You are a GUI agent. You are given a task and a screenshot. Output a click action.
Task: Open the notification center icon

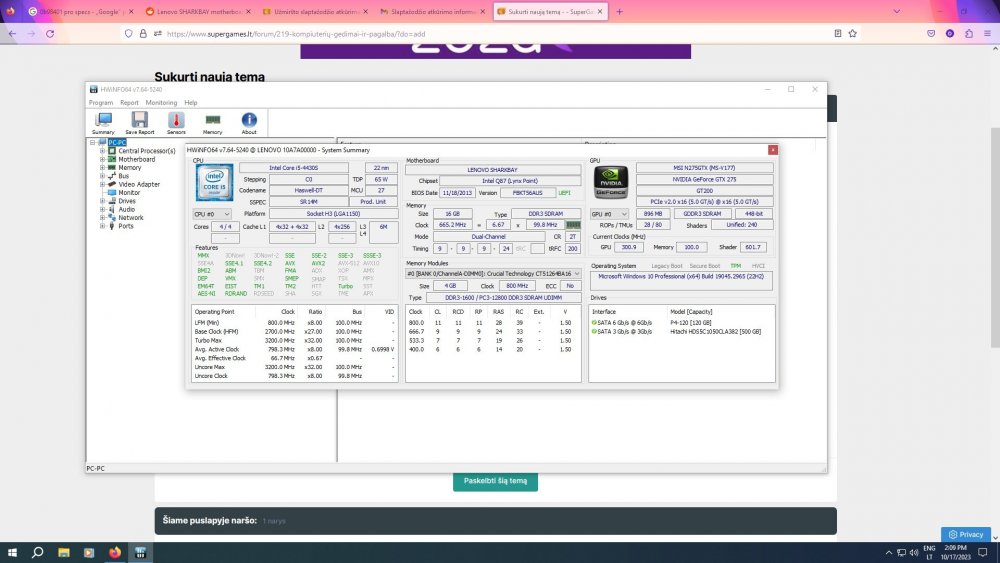point(983,553)
